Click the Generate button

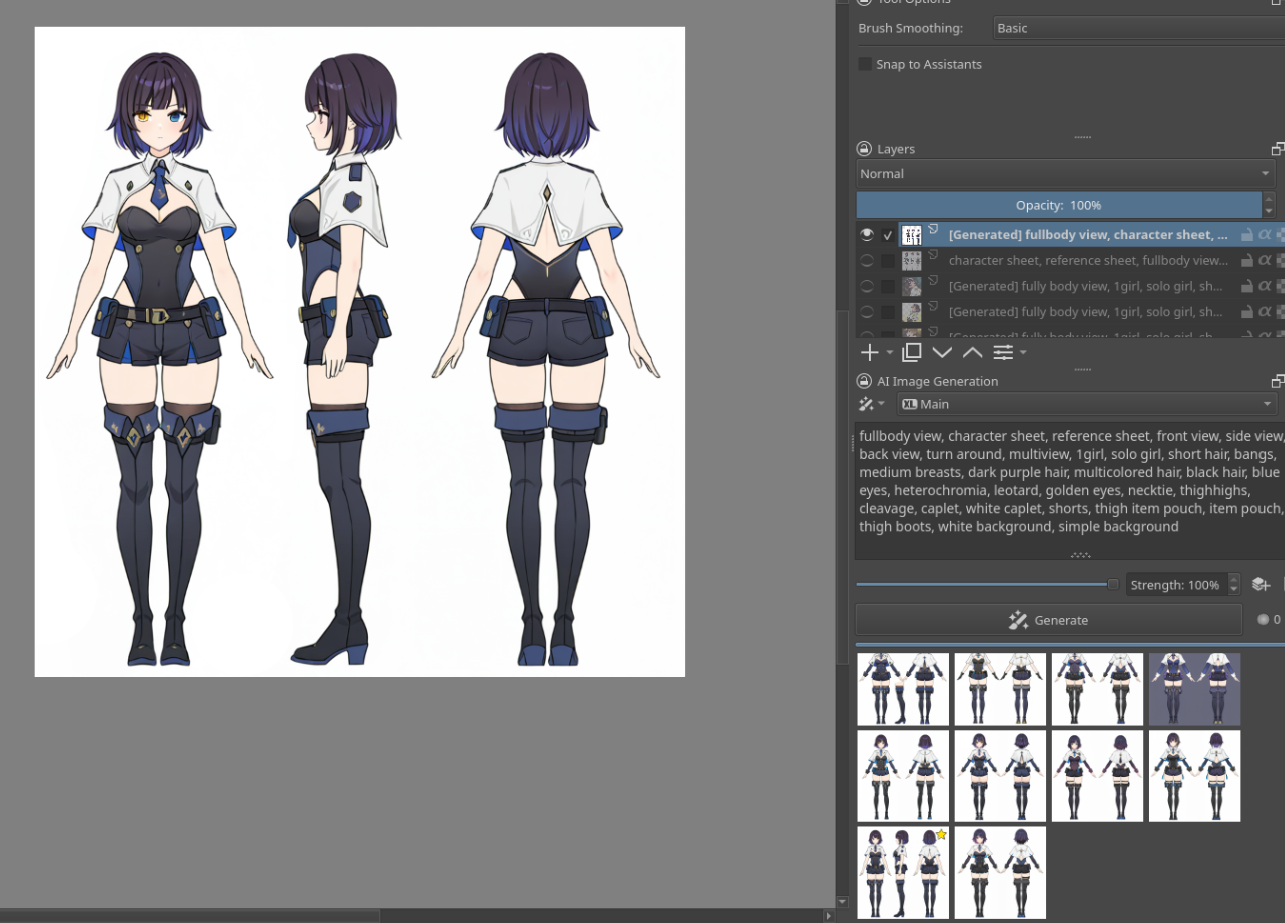[1048, 620]
